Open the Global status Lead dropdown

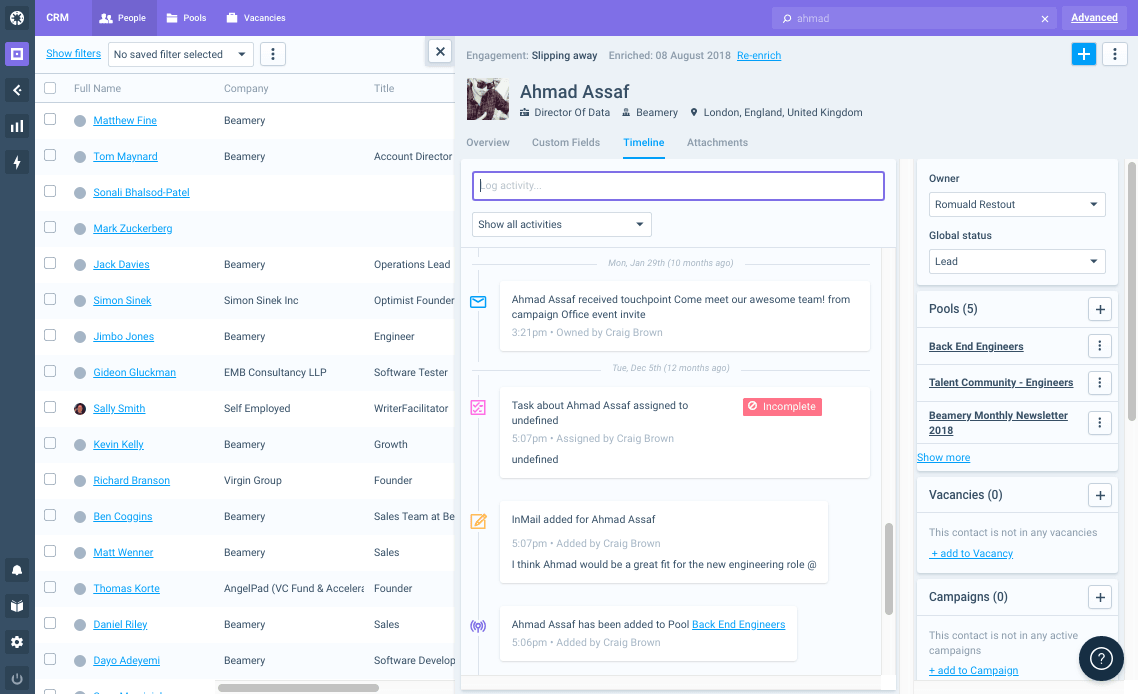pyautogui.click(x=1017, y=261)
